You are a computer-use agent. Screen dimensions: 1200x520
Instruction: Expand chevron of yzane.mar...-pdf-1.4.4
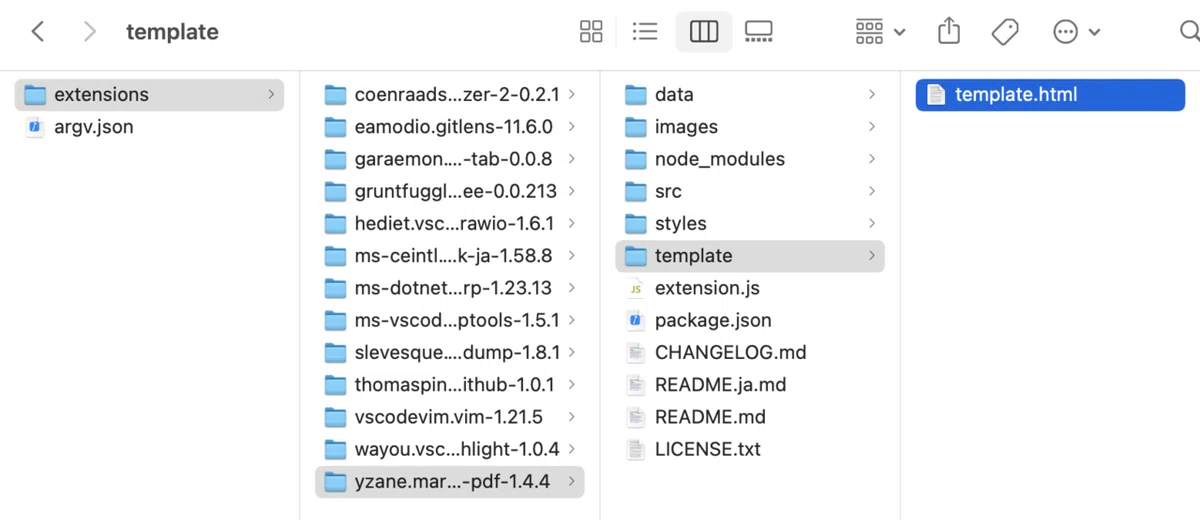pyautogui.click(x=571, y=481)
